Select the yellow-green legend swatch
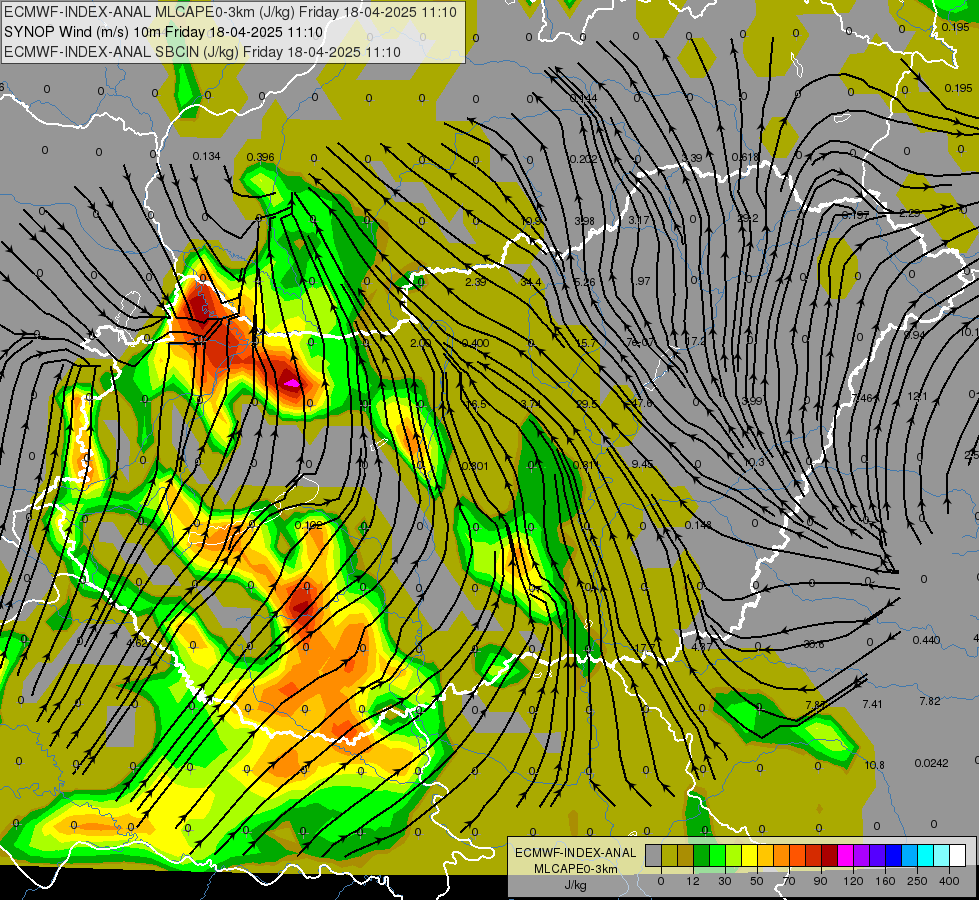The image size is (979, 900). (x=734, y=856)
